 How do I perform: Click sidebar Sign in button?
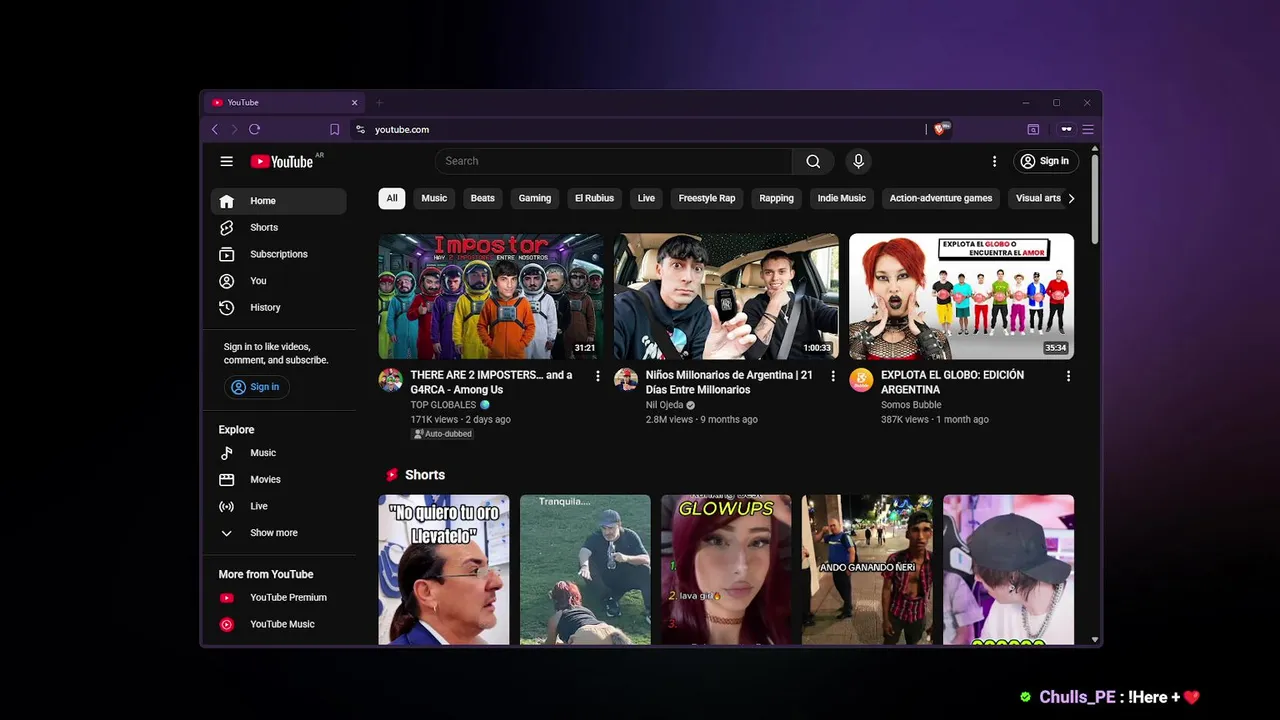coord(257,387)
